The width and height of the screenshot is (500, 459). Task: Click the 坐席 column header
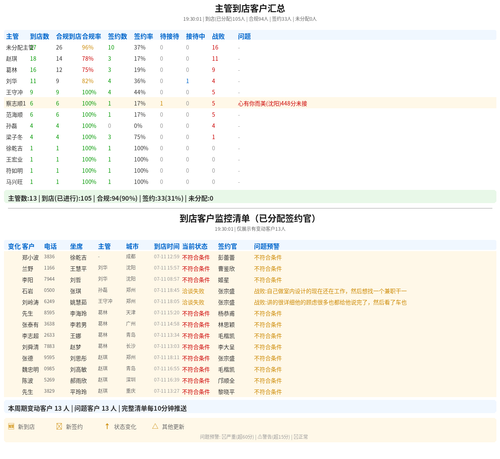click(76, 246)
